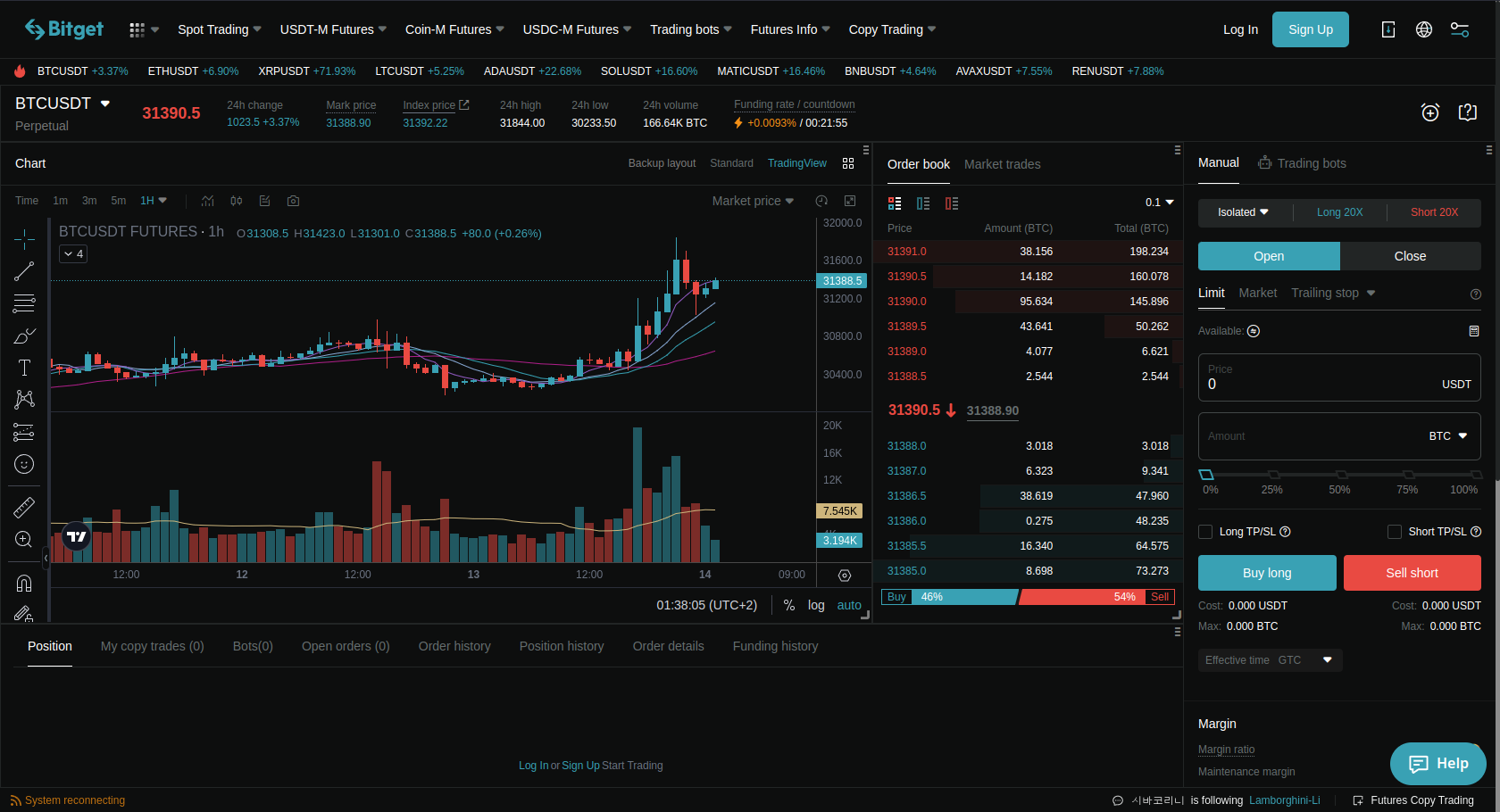Open the trading preferences settings icon

click(x=1460, y=29)
